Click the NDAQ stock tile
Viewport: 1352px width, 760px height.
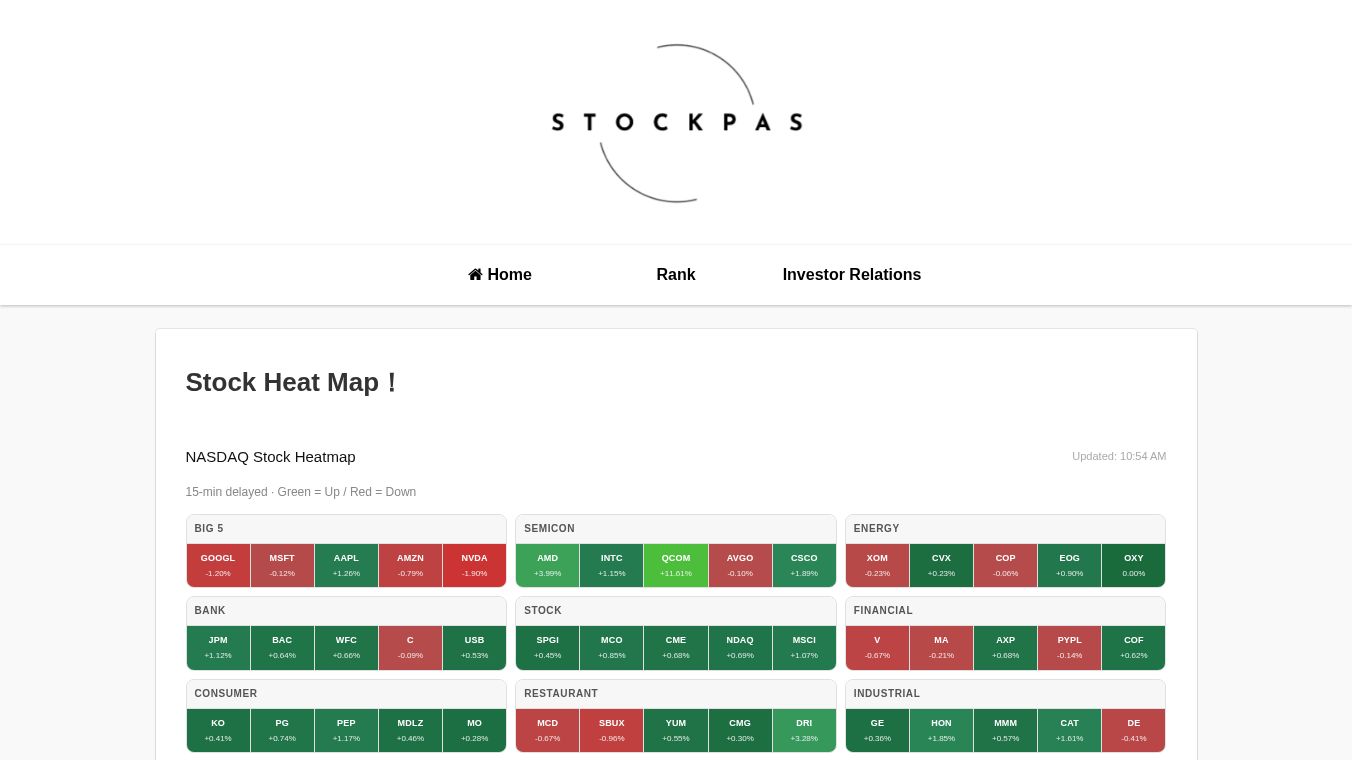pyautogui.click(x=740, y=648)
